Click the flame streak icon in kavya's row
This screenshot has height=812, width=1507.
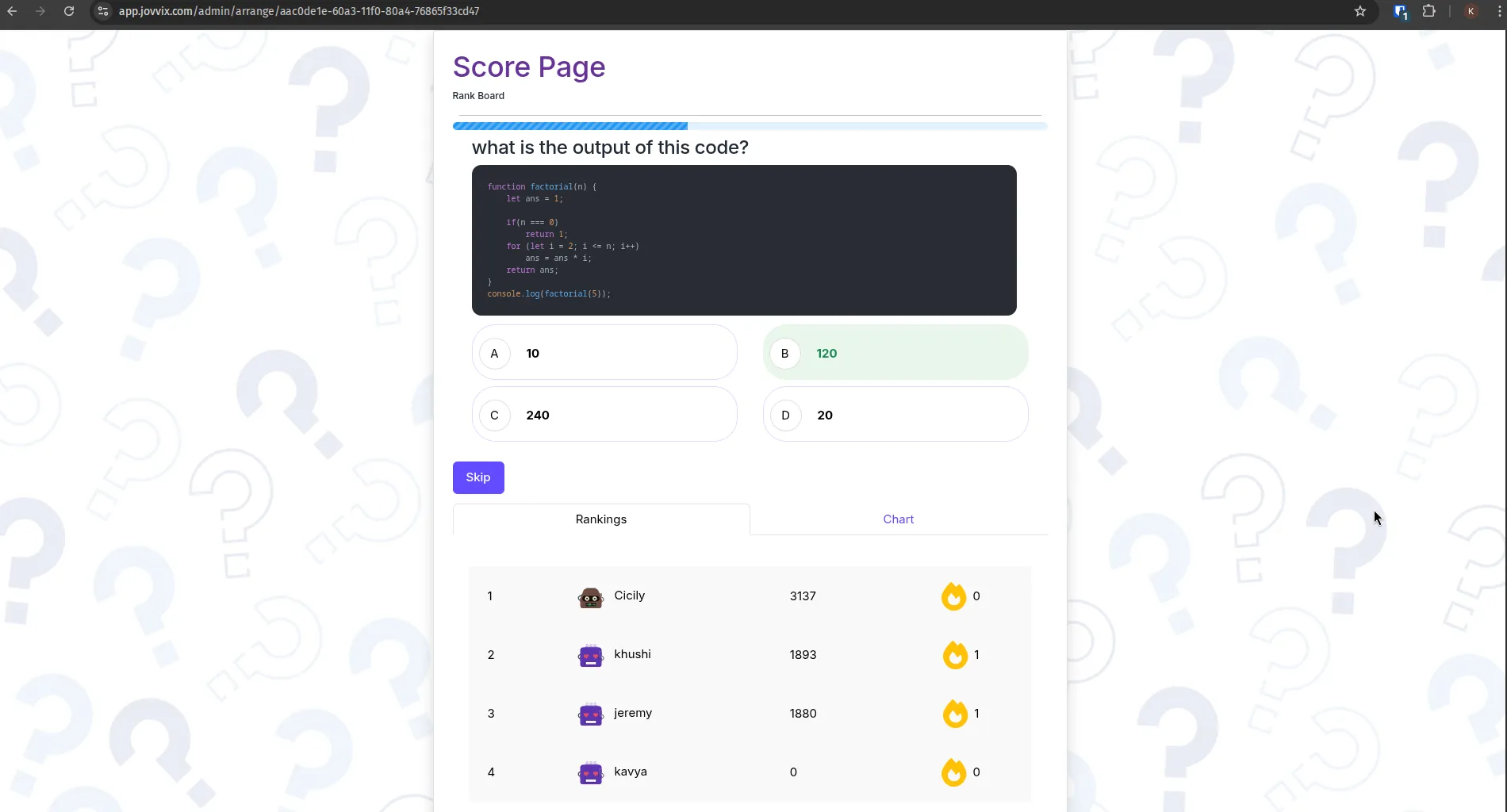click(x=953, y=772)
